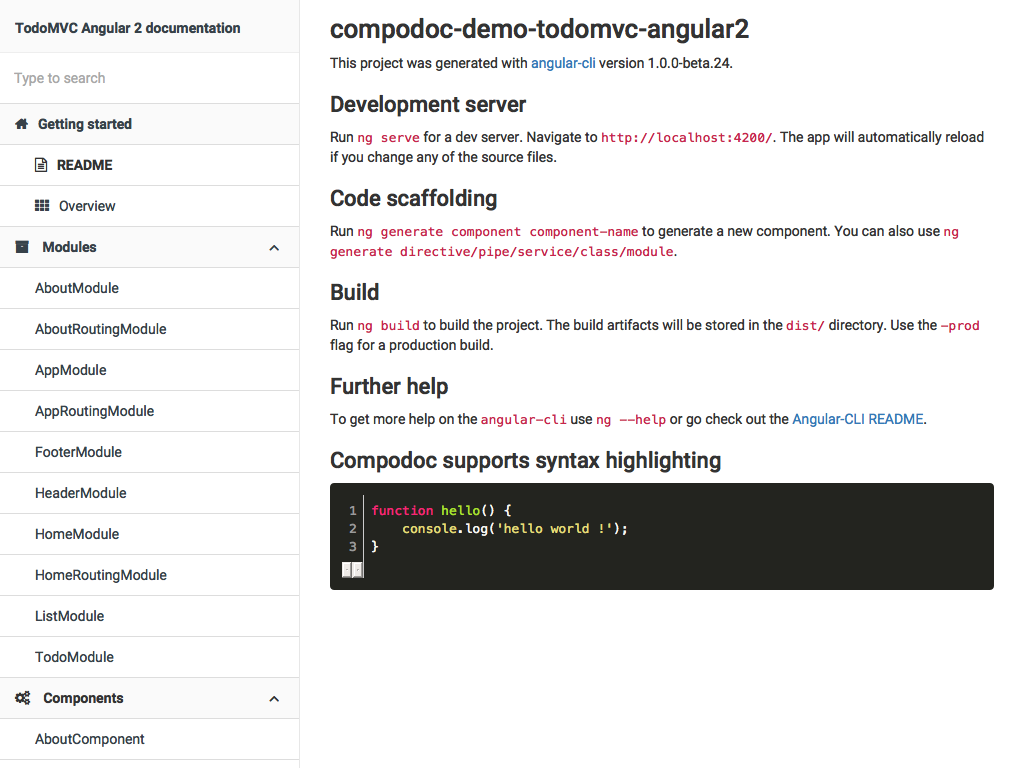The height and width of the screenshot is (768, 1024).
Task: Open AboutRoutingModule documentation
Action: [x=150, y=329]
